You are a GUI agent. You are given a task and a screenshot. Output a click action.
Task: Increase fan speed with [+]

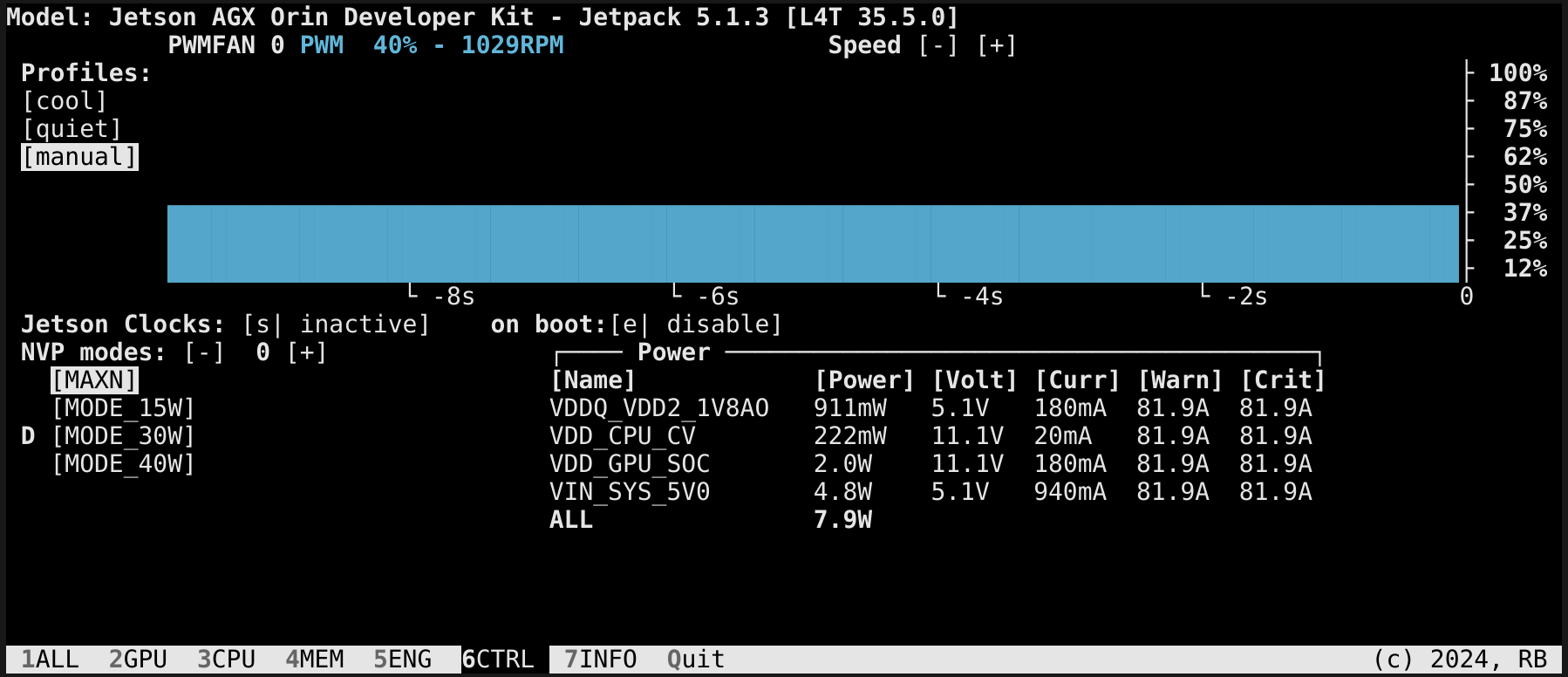996,45
